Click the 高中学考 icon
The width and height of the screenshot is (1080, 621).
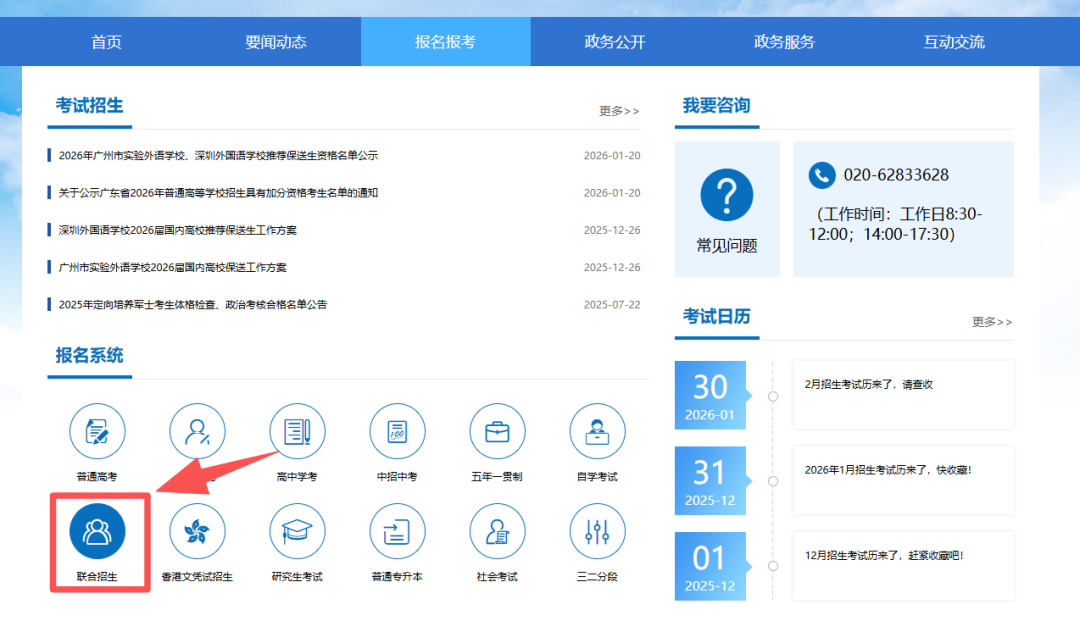point(297,432)
